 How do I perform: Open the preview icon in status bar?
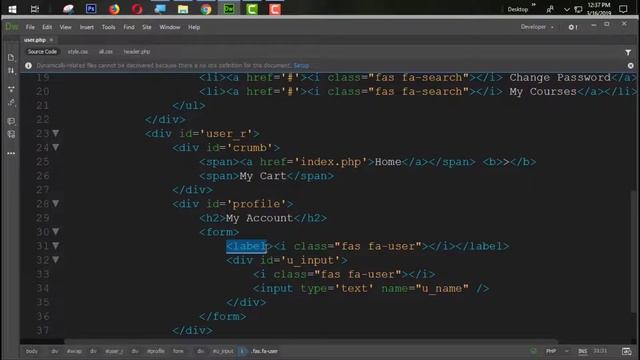pos(626,351)
